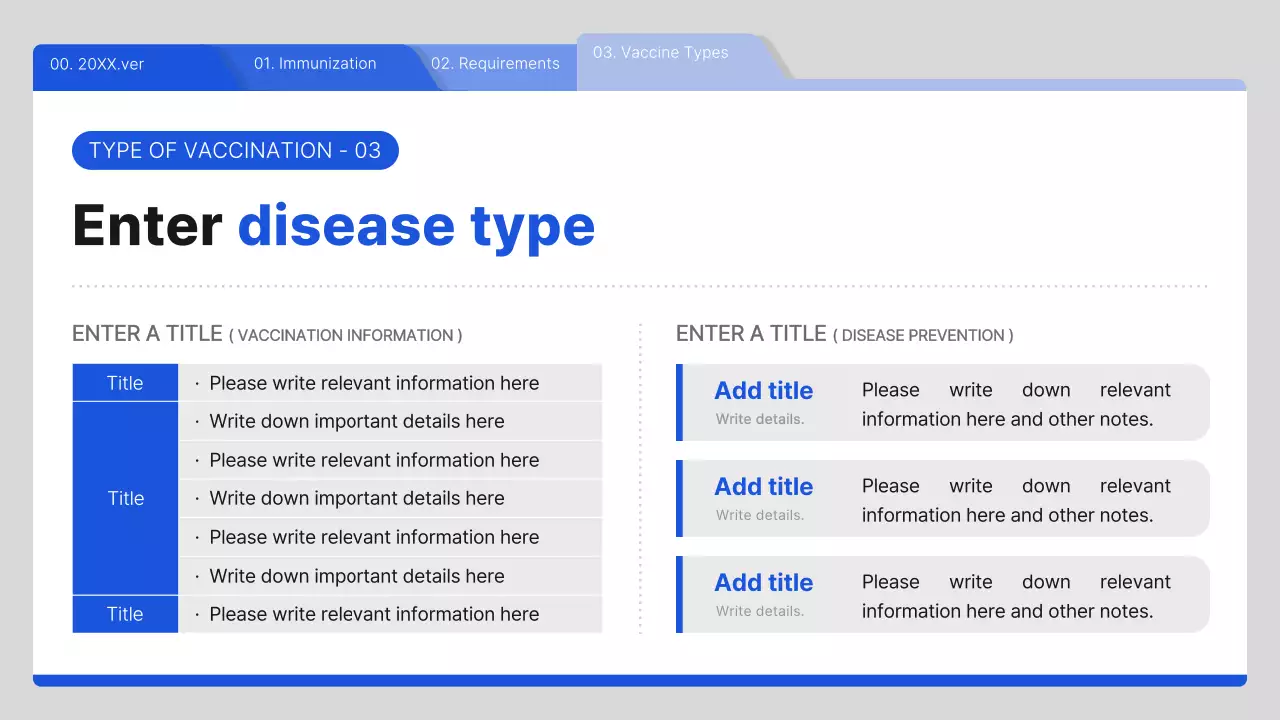The width and height of the screenshot is (1280, 720).
Task: Select the top "Title" table cell
Action: [x=125, y=383]
